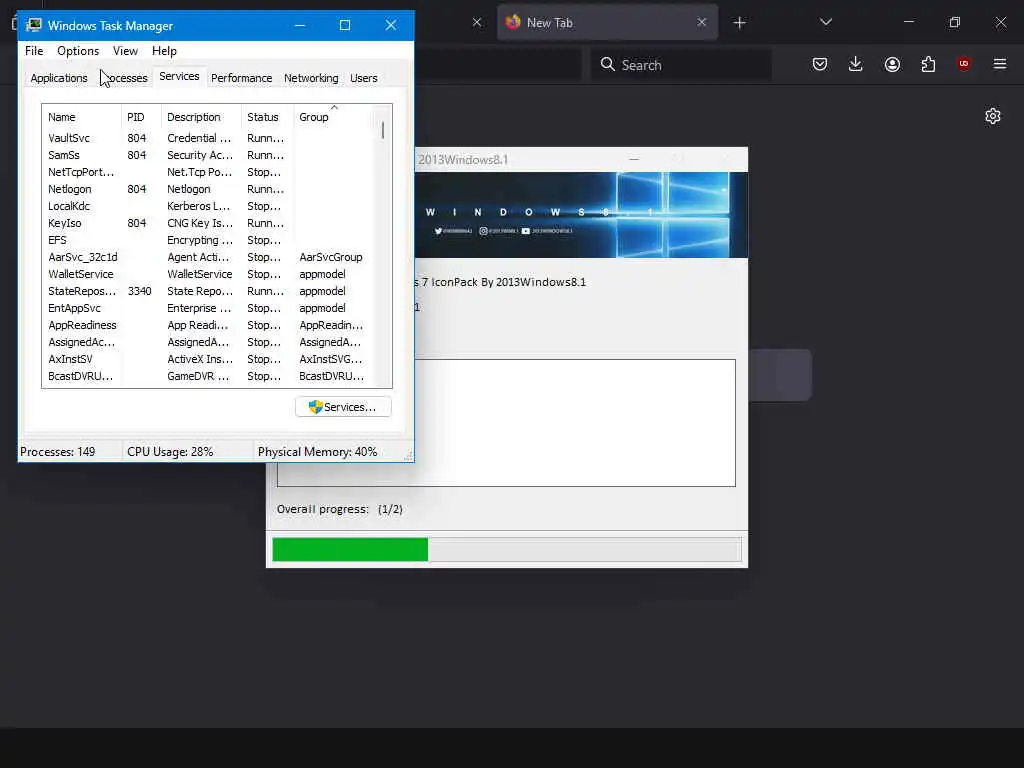
Task: Click the Windows 8.1 installer banner
Action: click(581, 215)
